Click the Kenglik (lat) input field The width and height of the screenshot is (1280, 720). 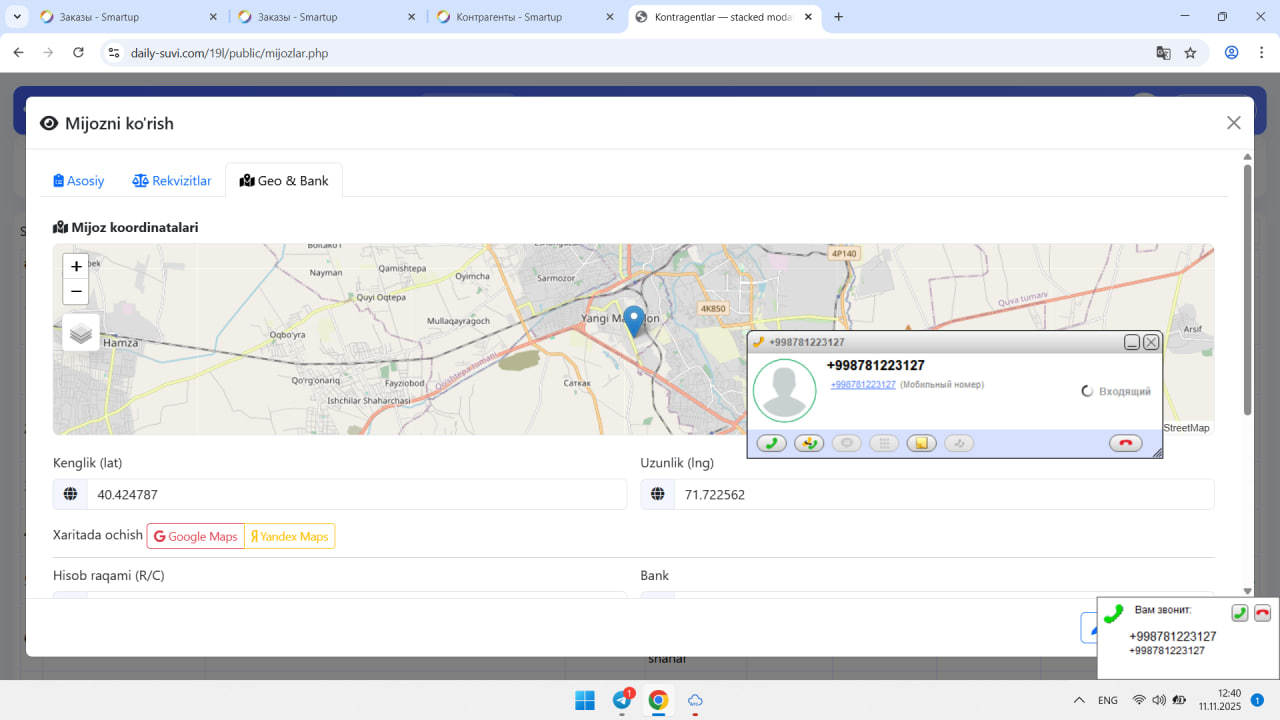tap(356, 494)
